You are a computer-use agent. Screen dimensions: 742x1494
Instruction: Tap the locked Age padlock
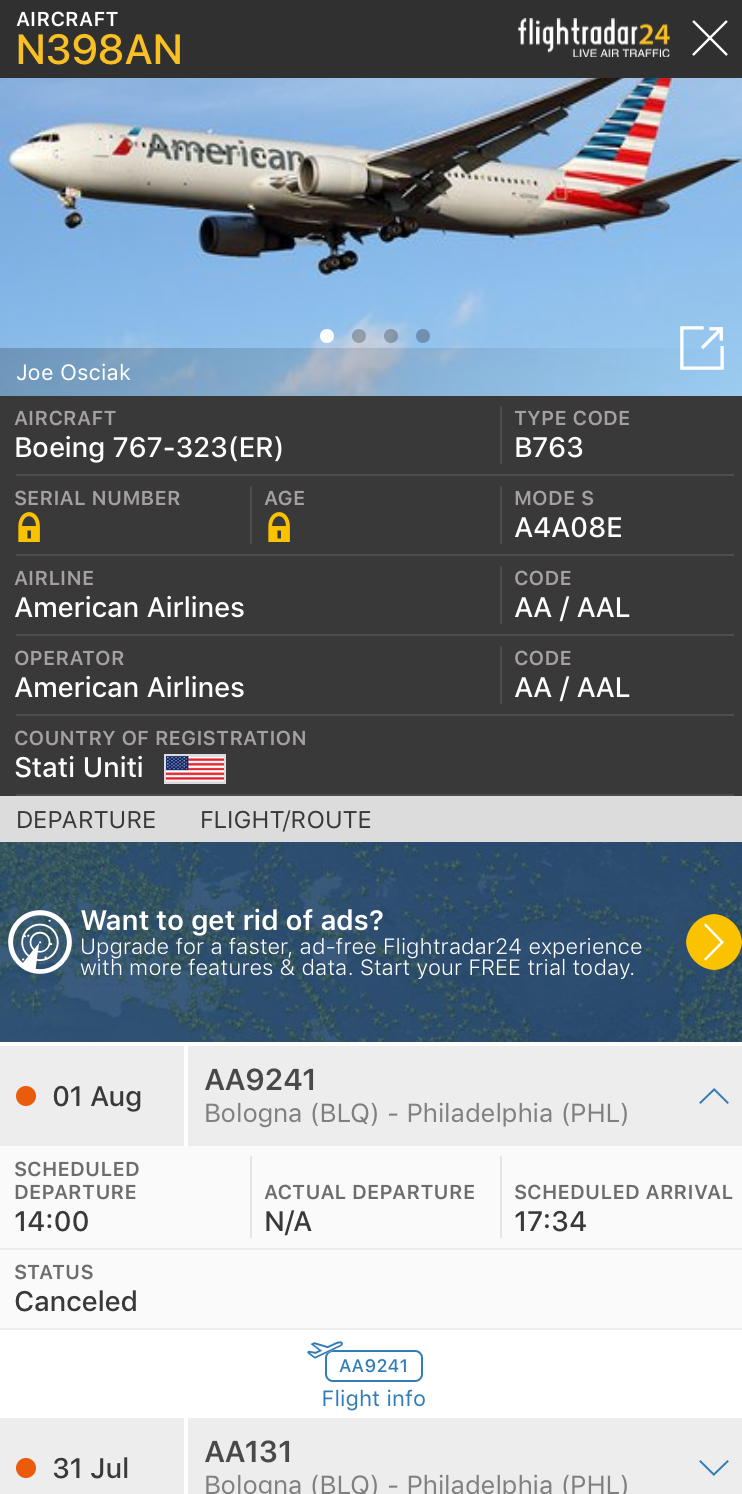[x=279, y=528]
